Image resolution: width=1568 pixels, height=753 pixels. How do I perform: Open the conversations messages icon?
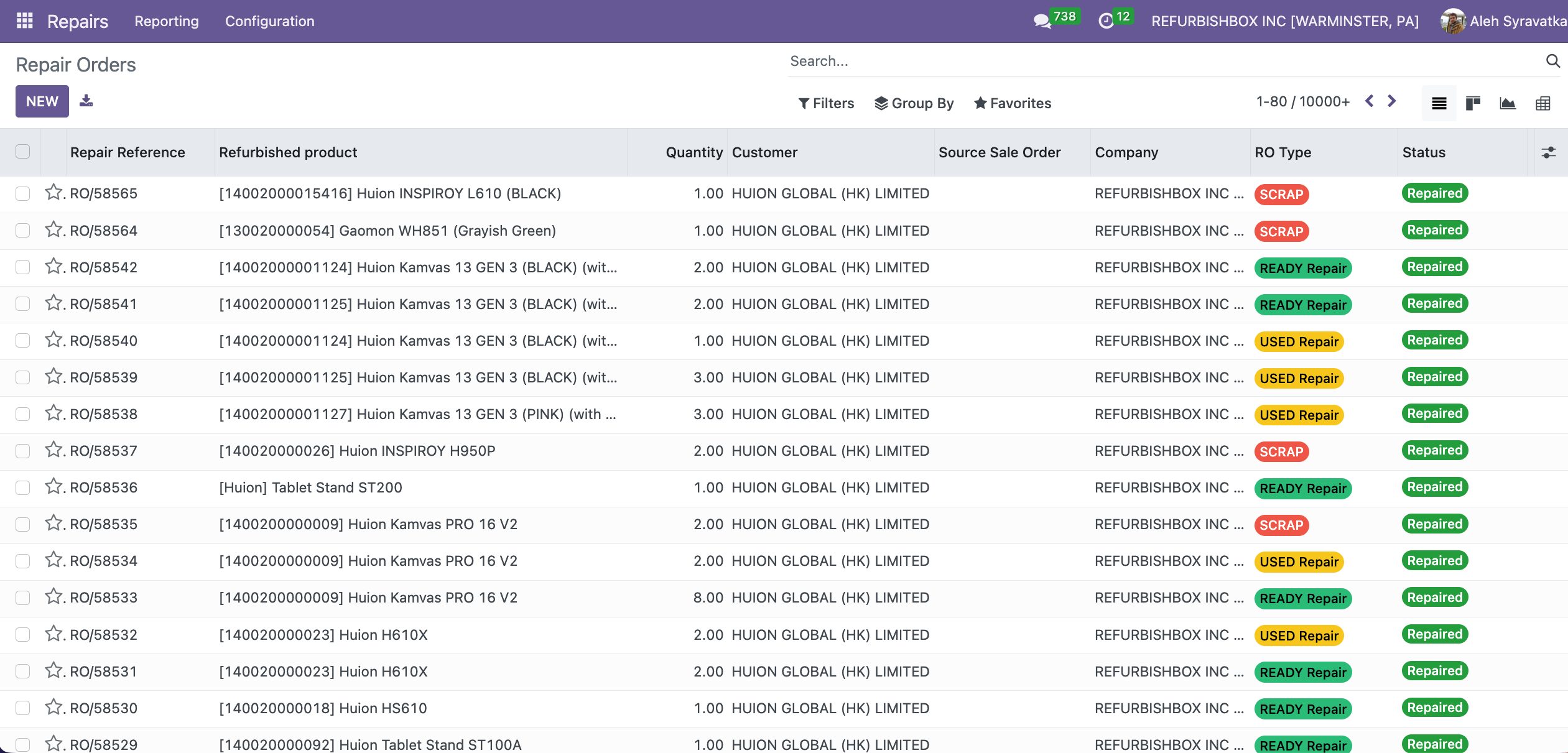[1042, 21]
